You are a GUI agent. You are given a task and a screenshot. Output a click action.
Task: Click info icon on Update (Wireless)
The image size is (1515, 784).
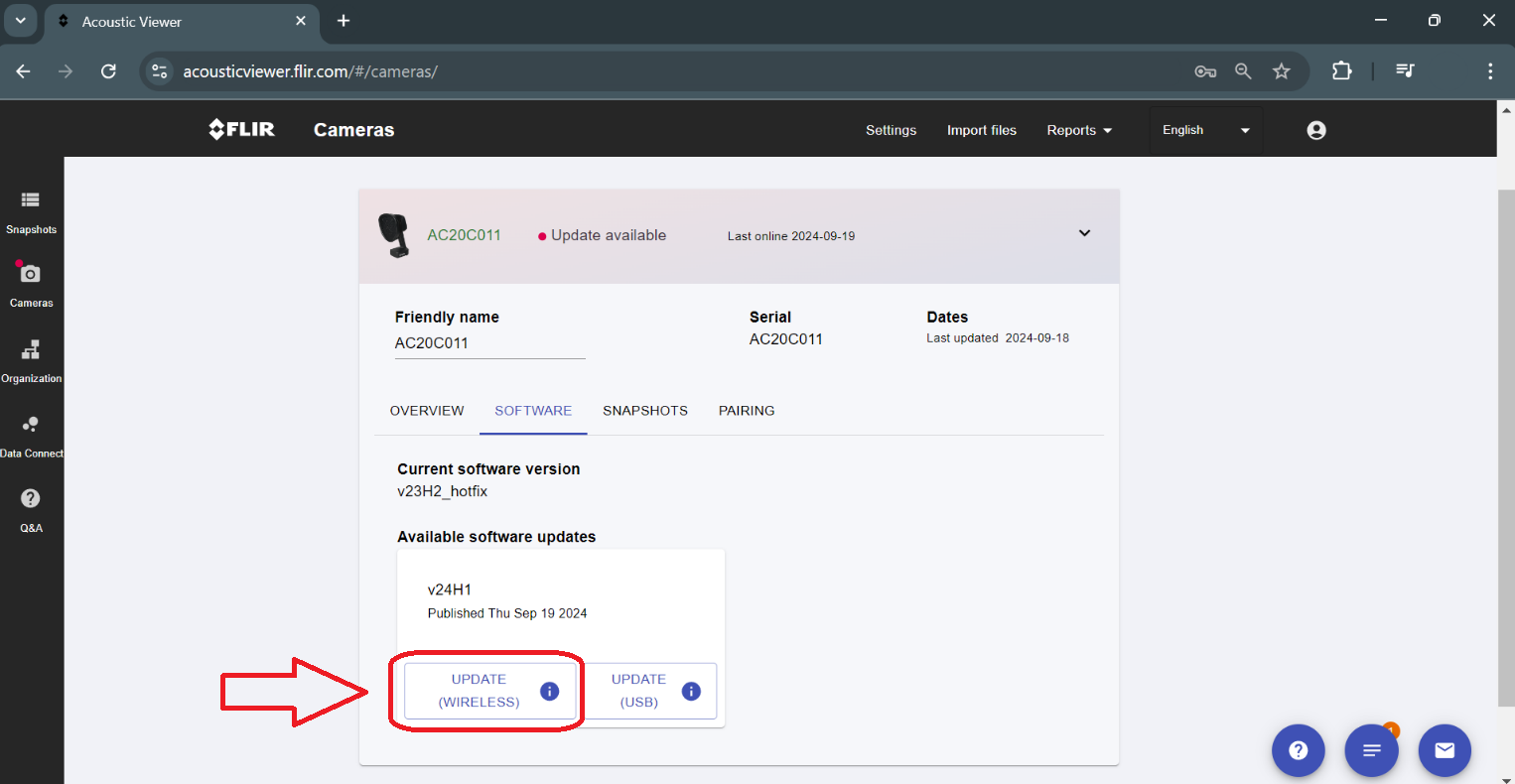point(549,691)
